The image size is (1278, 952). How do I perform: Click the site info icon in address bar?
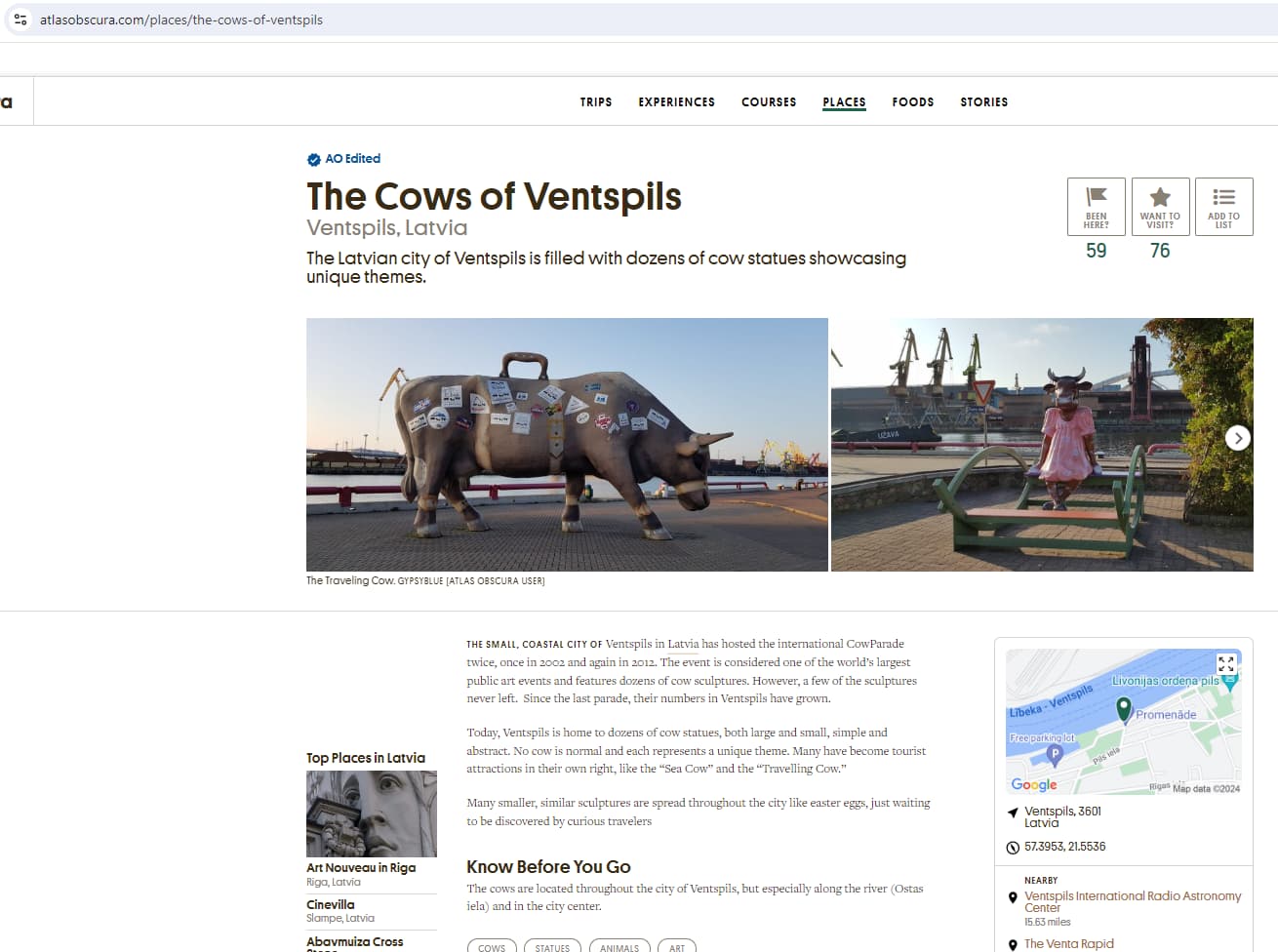coord(20,20)
